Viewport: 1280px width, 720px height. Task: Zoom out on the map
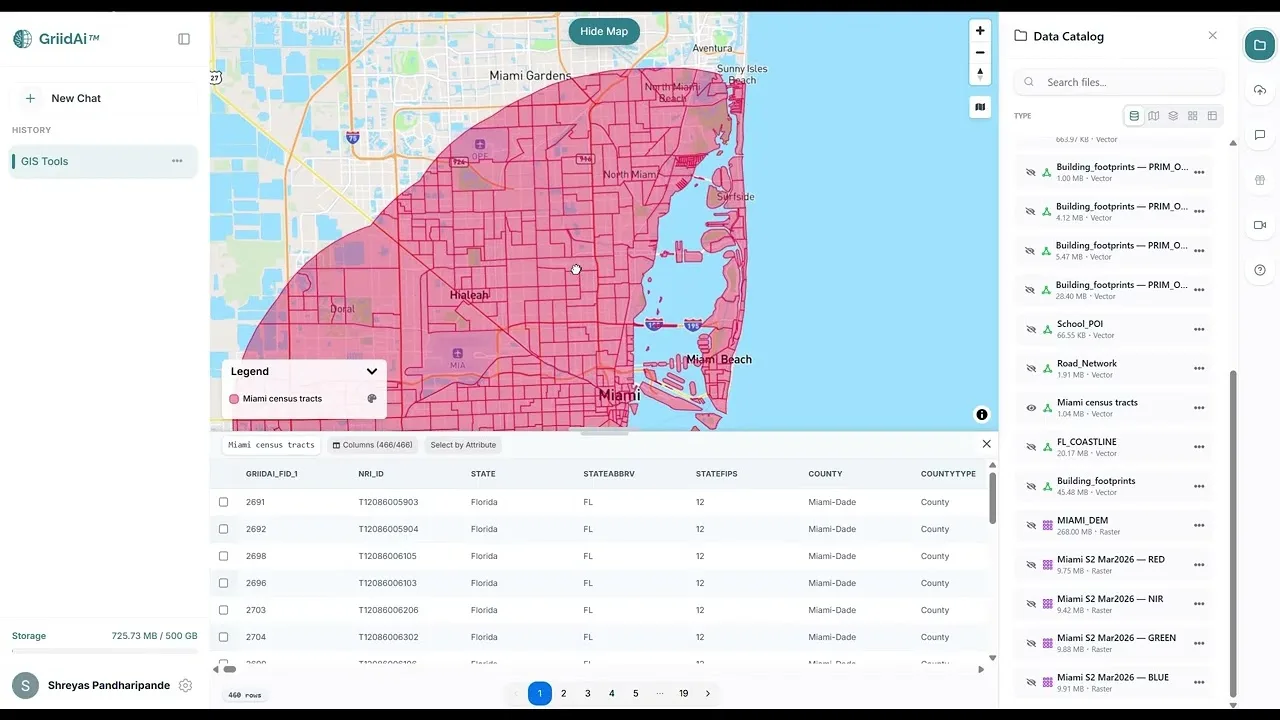(980, 52)
